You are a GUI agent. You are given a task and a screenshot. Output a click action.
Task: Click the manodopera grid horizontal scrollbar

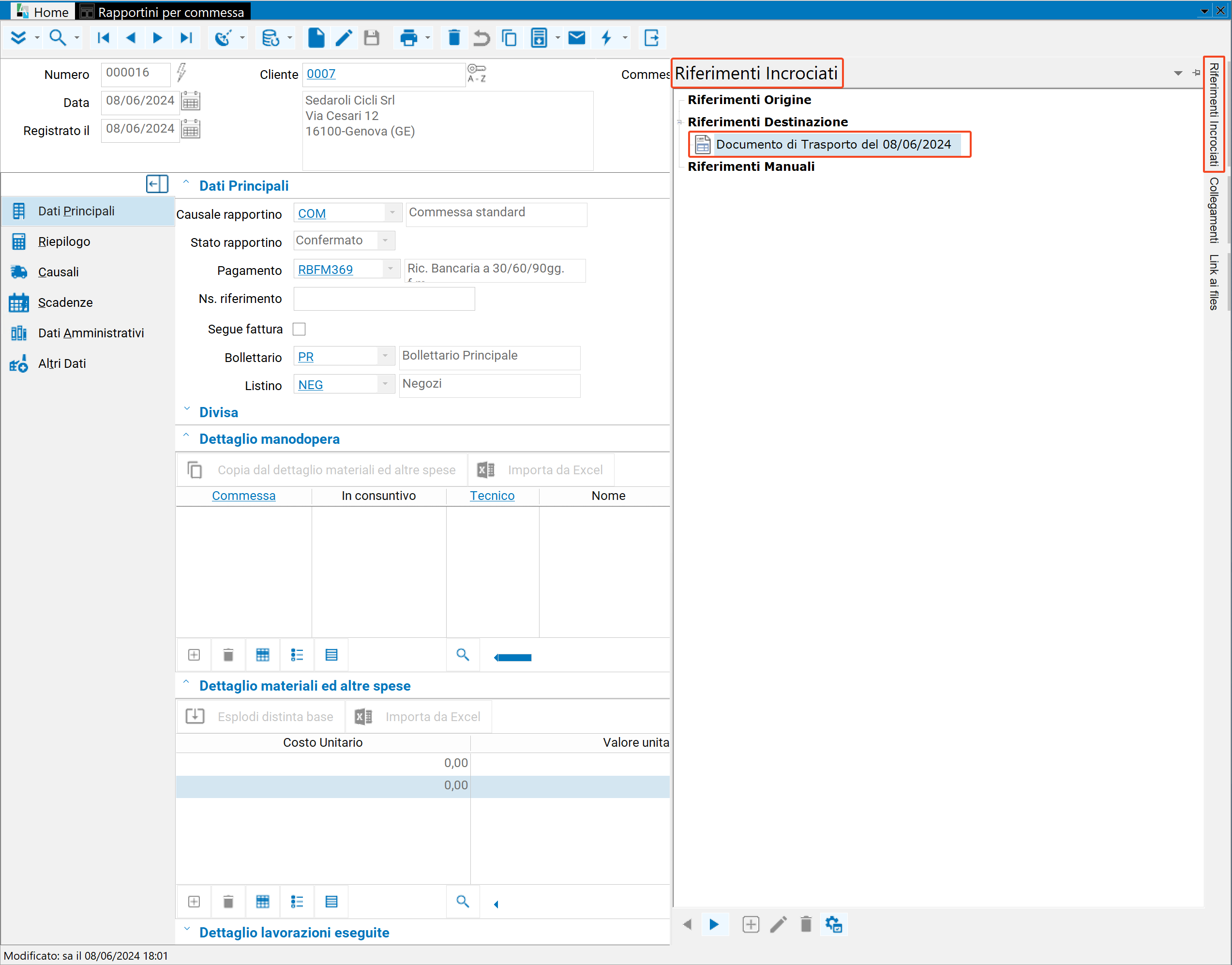tap(512, 658)
